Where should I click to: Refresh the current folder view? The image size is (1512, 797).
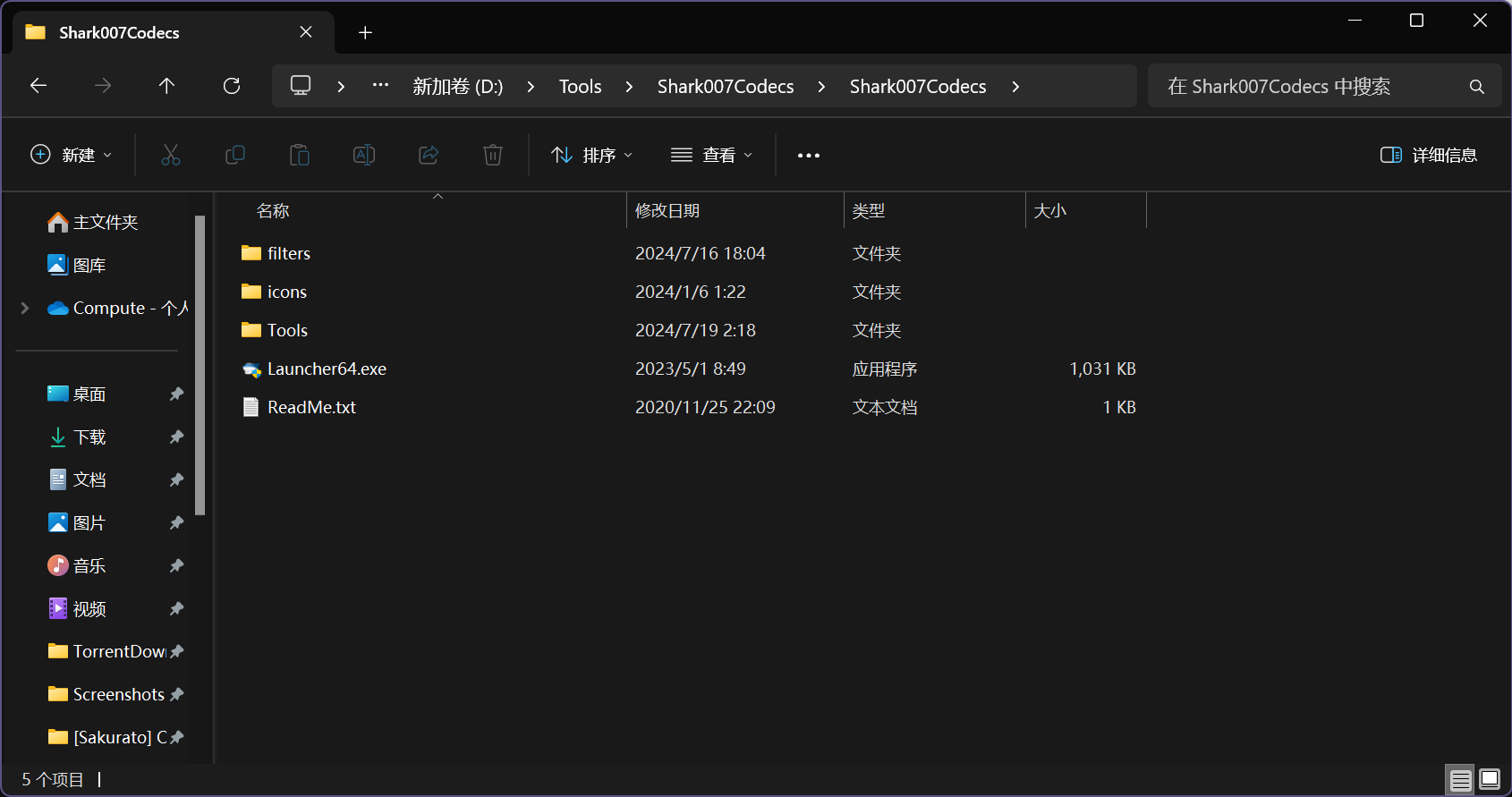(x=232, y=86)
